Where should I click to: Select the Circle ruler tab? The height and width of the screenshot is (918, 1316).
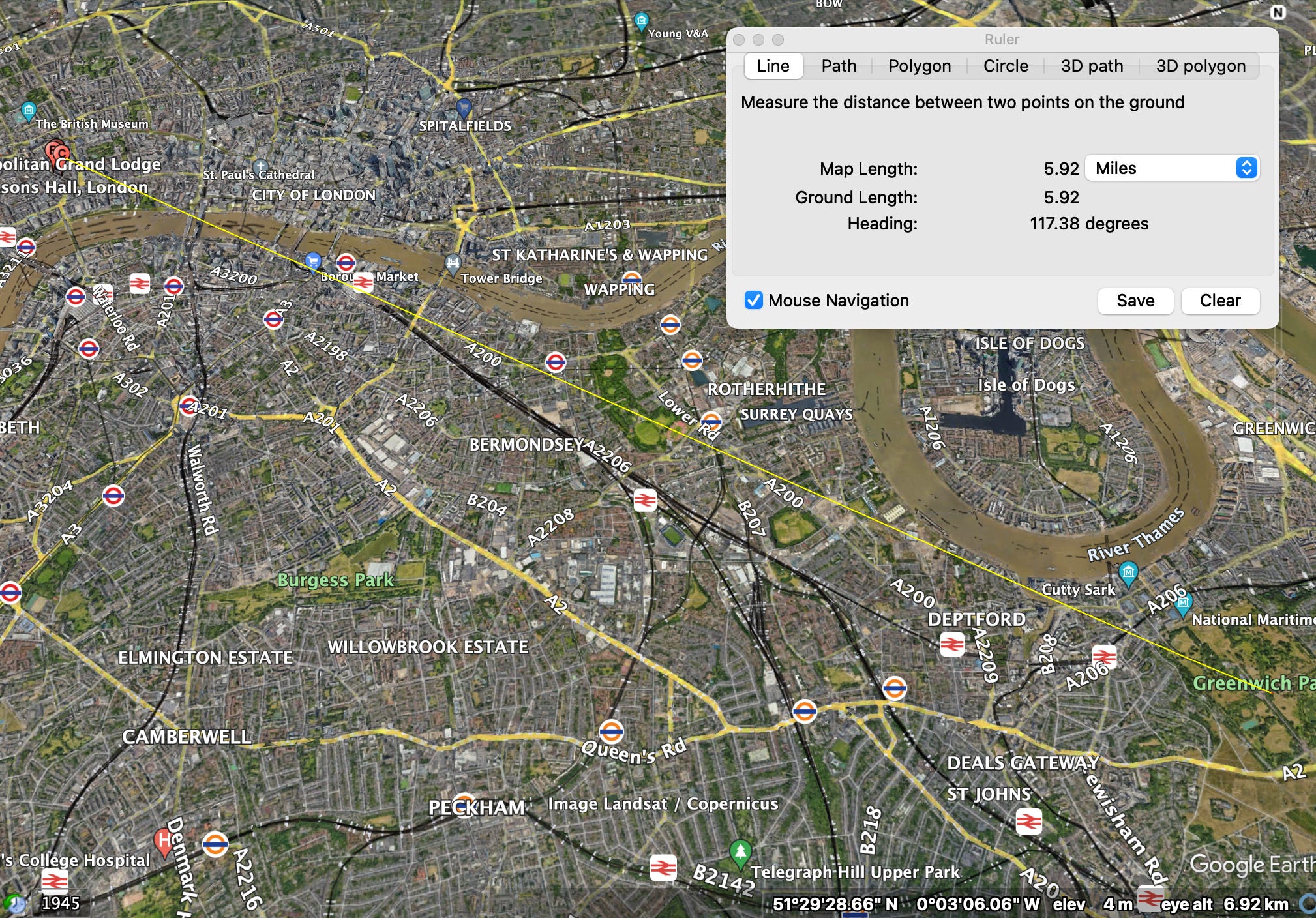(x=1006, y=66)
